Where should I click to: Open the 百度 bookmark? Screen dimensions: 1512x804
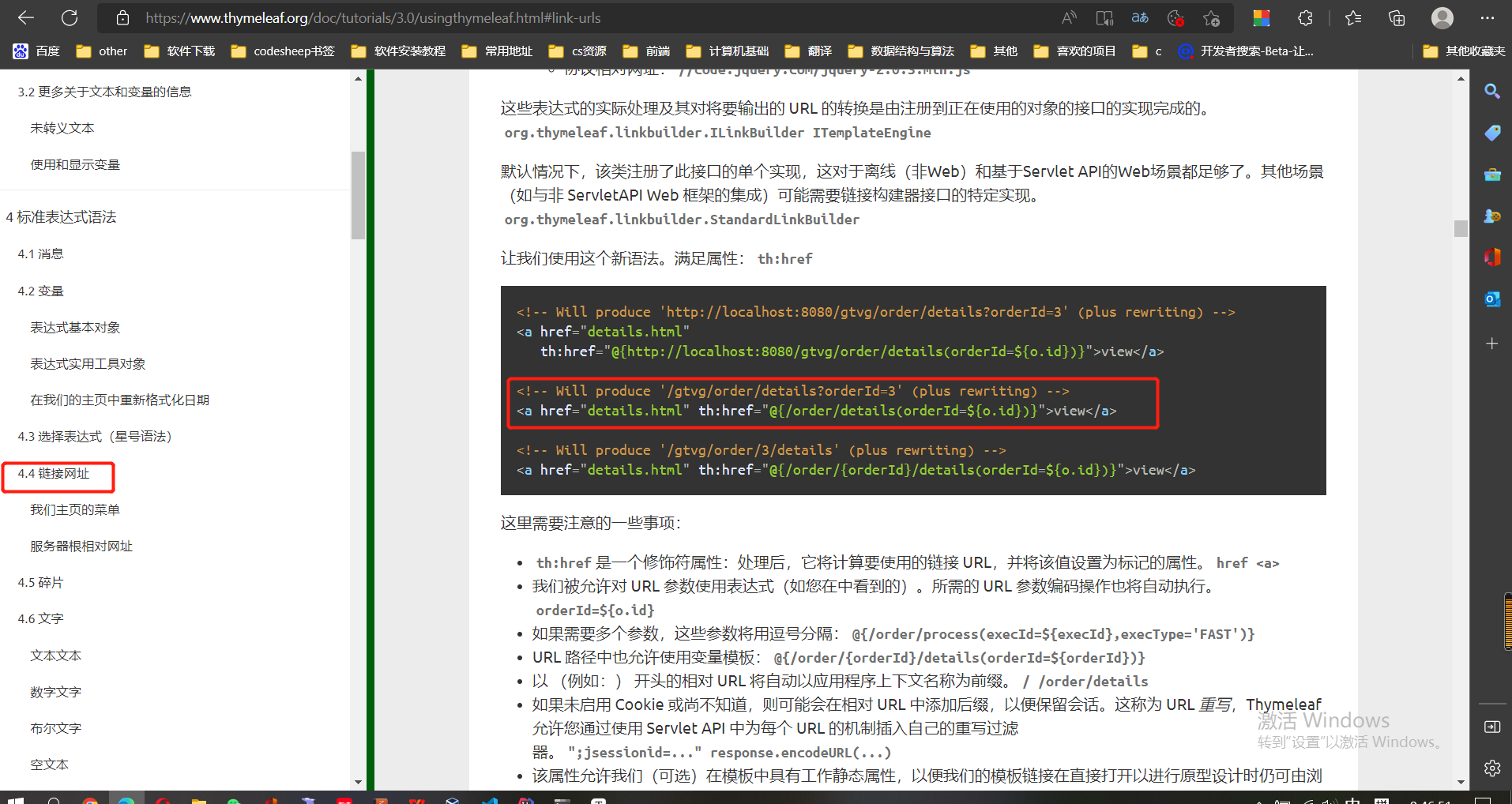37,51
